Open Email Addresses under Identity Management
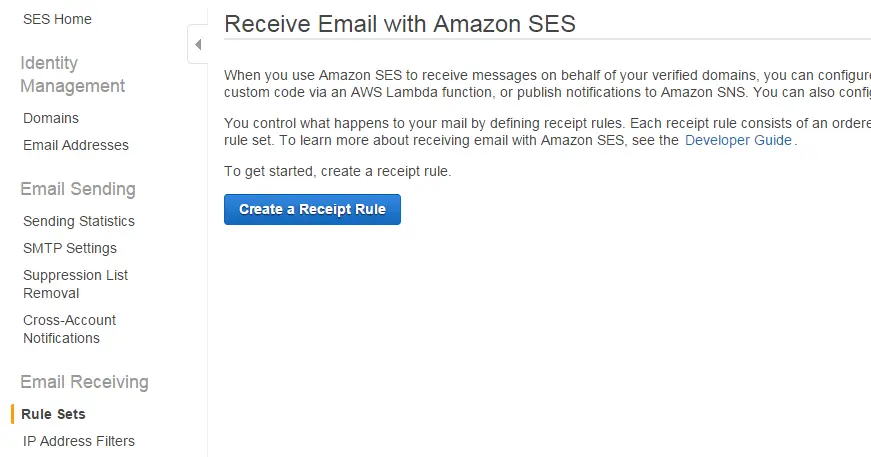 tap(76, 145)
